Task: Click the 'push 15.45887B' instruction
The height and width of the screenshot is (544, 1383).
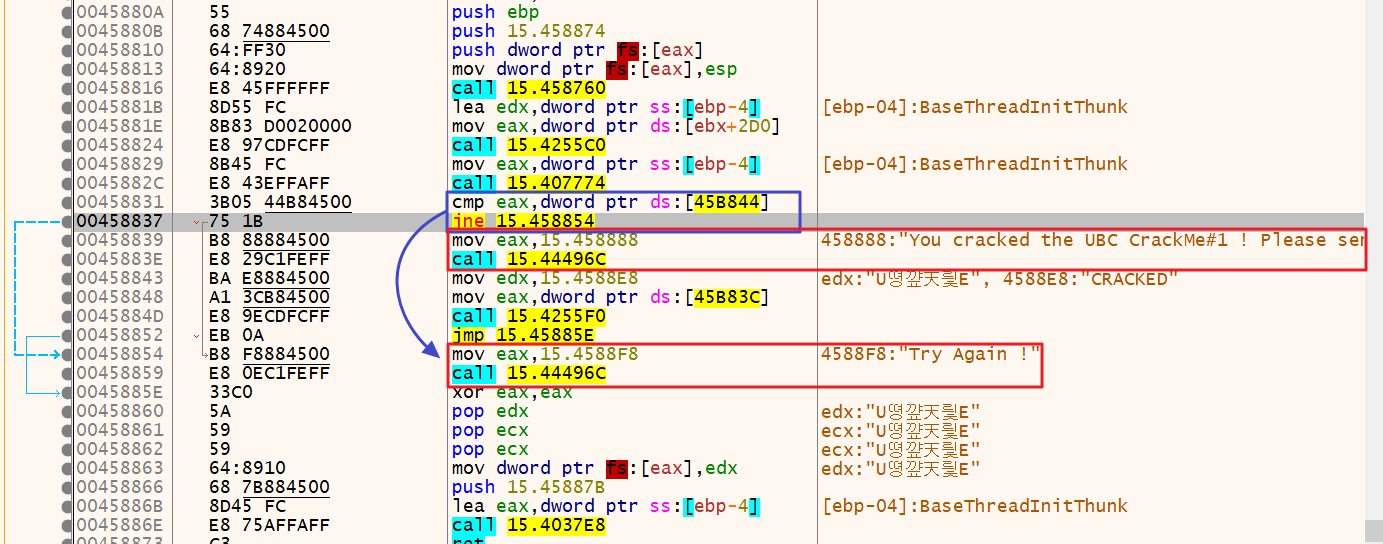Action: pyautogui.click(x=528, y=487)
